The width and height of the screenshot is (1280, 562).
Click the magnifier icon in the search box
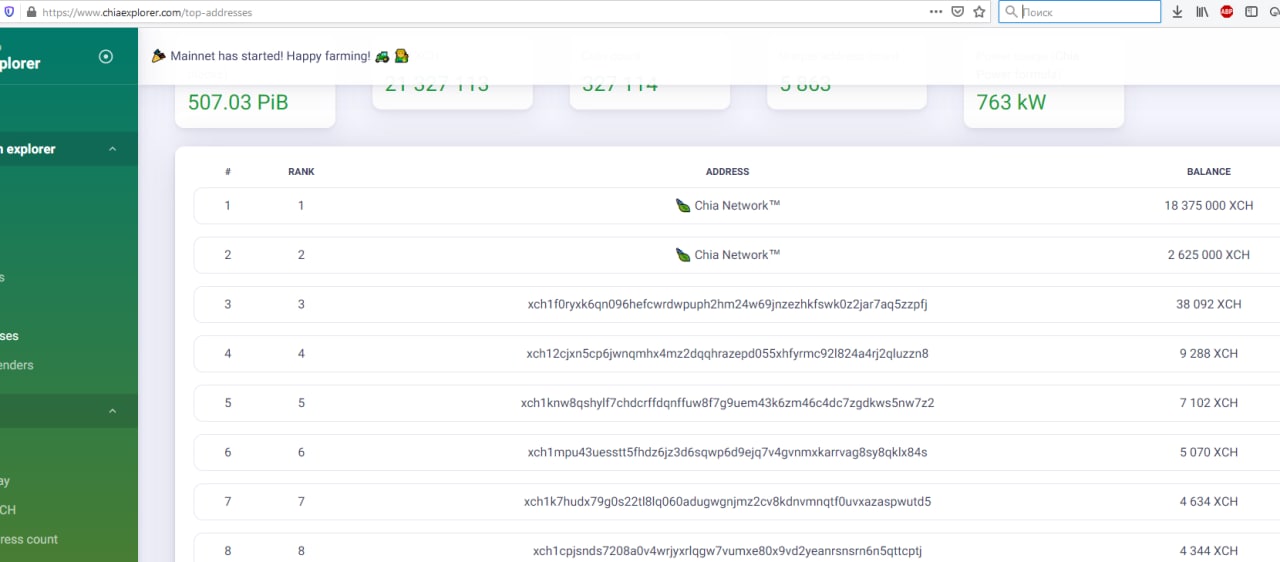coord(1011,12)
